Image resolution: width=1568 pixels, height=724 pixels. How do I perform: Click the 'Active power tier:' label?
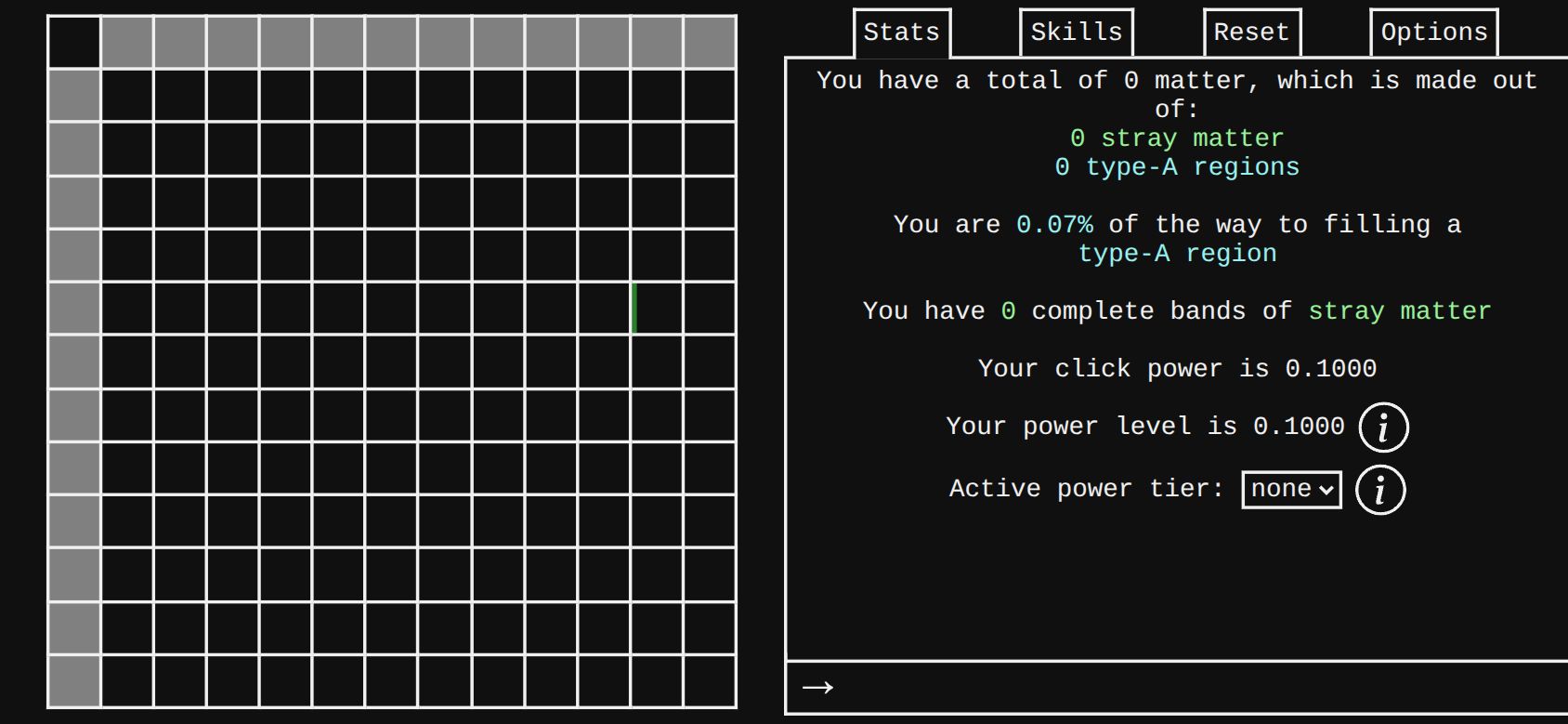(1087, 489)
